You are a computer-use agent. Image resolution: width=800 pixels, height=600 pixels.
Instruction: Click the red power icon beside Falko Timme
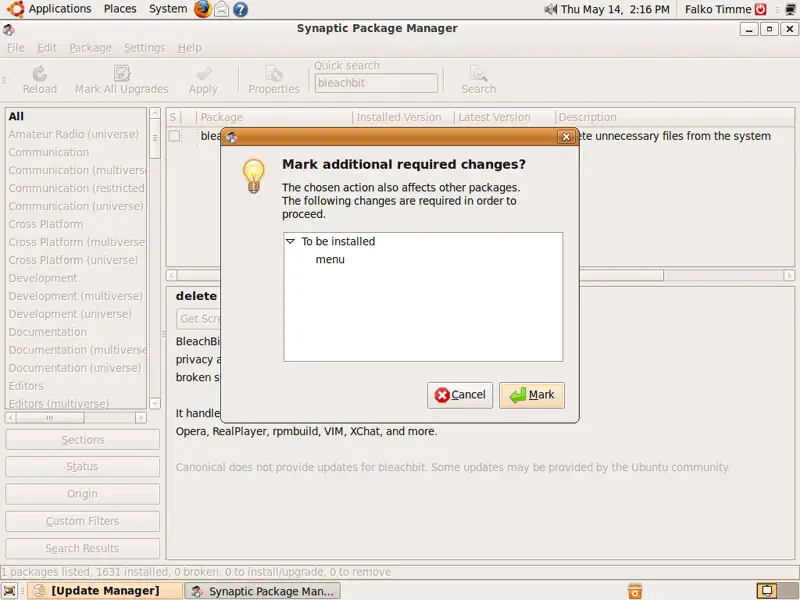[x=761, y=9]
